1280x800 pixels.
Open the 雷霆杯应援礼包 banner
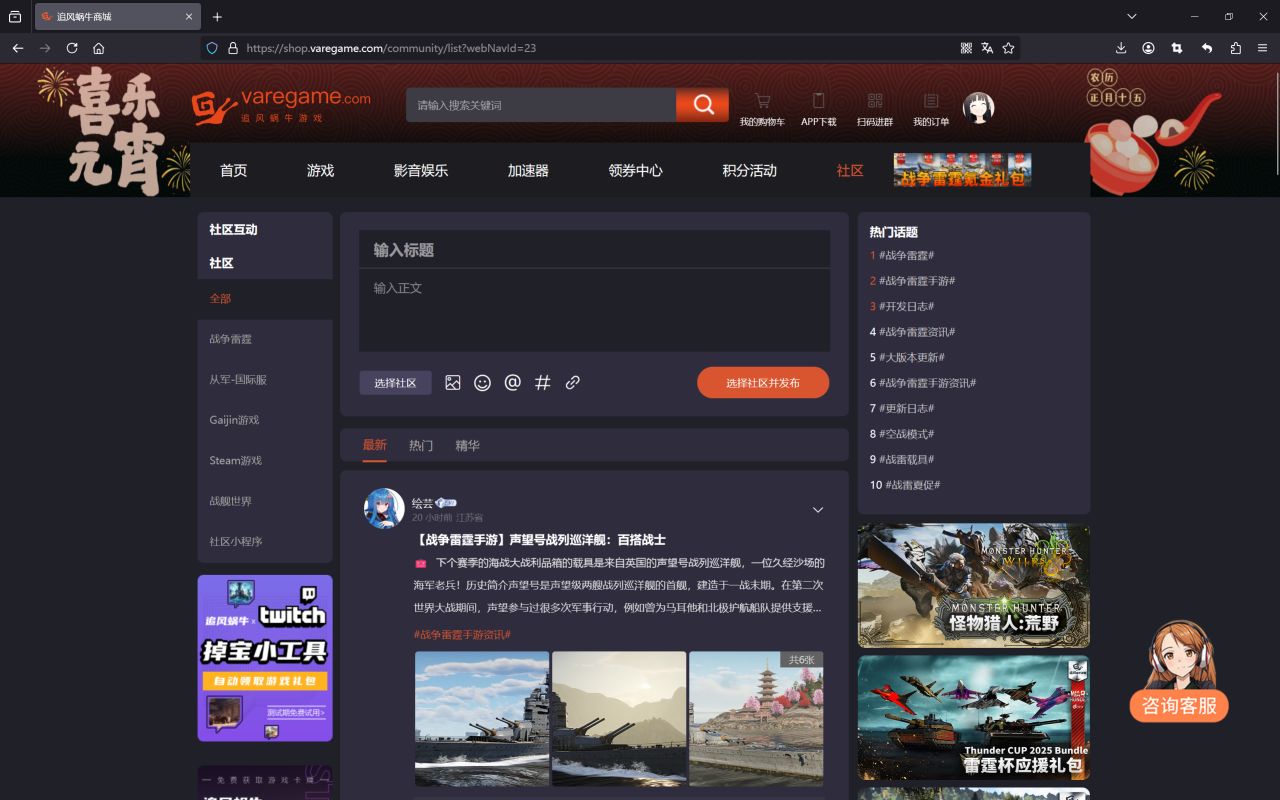tap(974, 718)
